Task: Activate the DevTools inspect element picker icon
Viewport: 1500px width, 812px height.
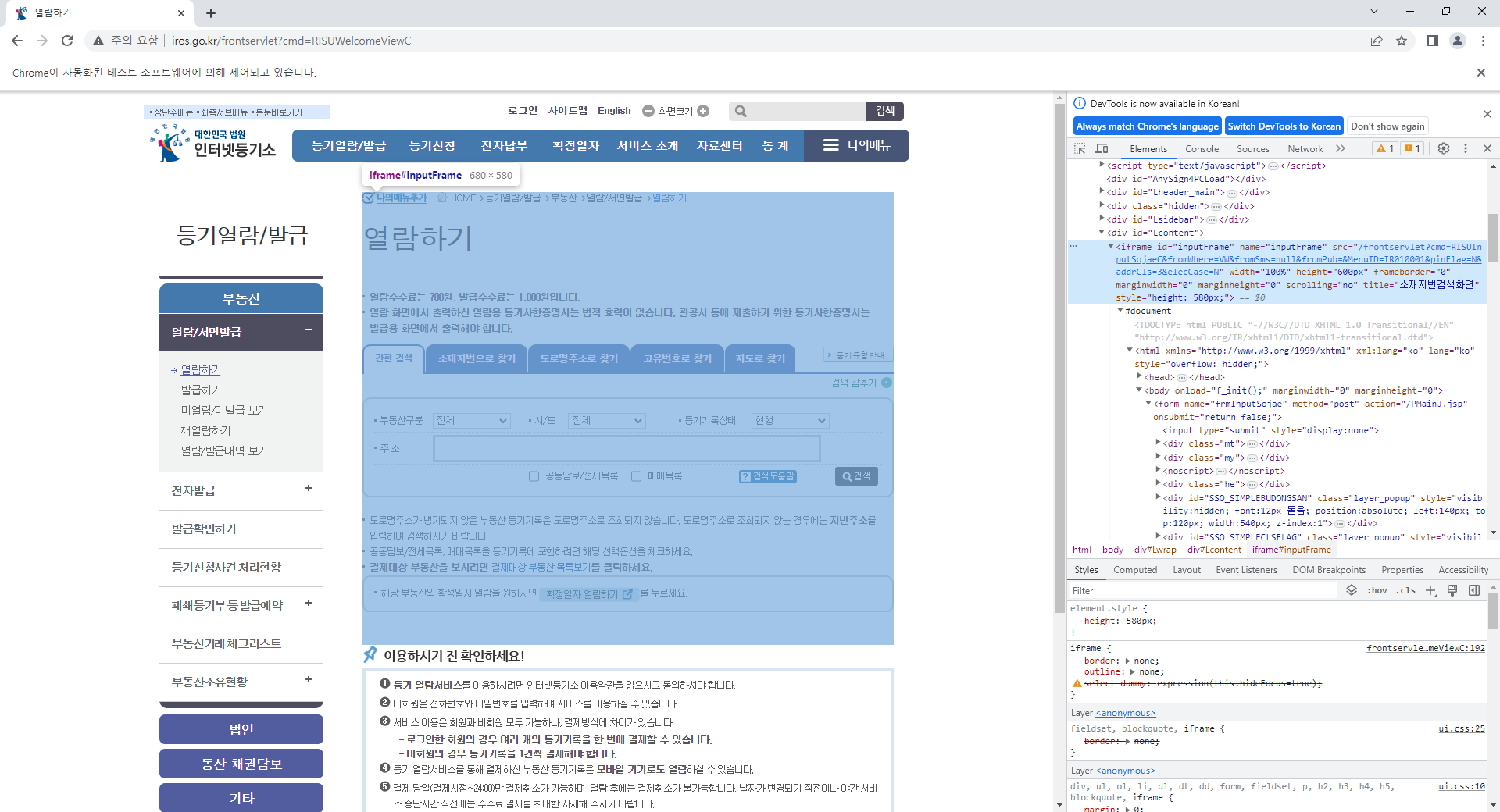Action: 1080,148
